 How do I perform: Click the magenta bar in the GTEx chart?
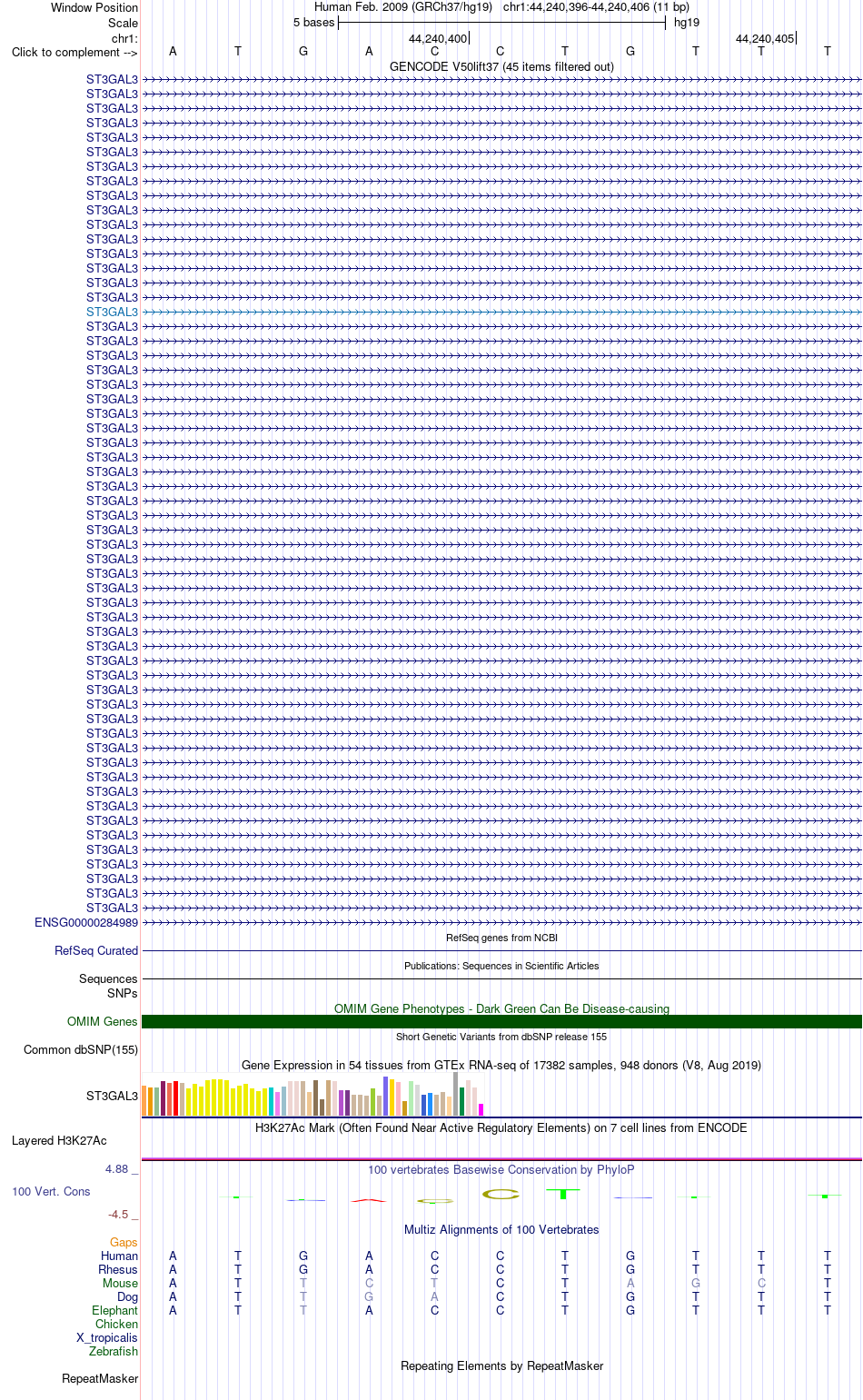pos(481,1109)
